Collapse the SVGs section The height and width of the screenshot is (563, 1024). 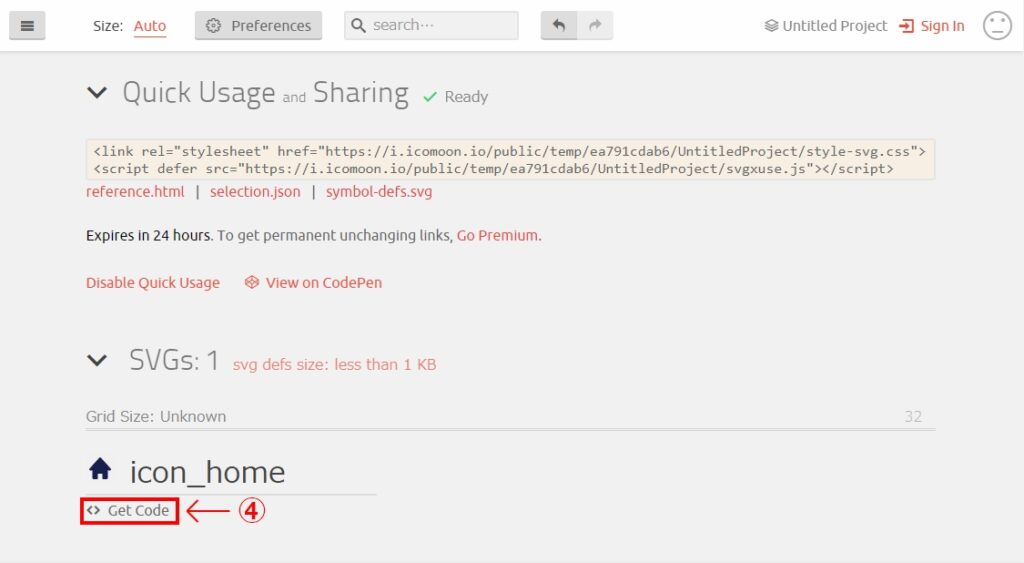tap(97, 360)
